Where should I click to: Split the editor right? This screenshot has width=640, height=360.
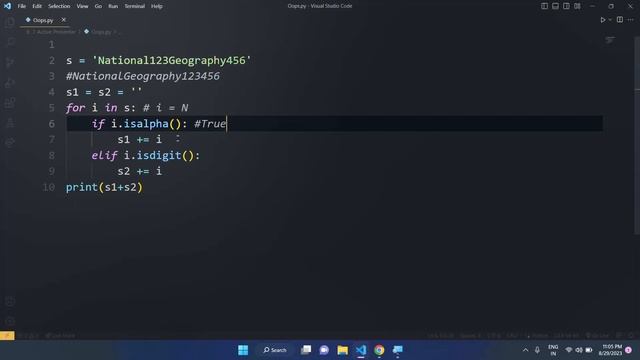tap(620, 20)
